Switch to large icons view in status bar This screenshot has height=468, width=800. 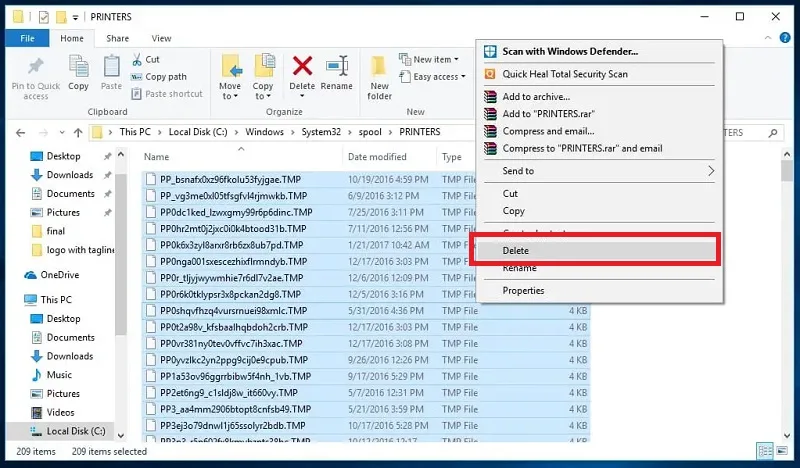782,451
